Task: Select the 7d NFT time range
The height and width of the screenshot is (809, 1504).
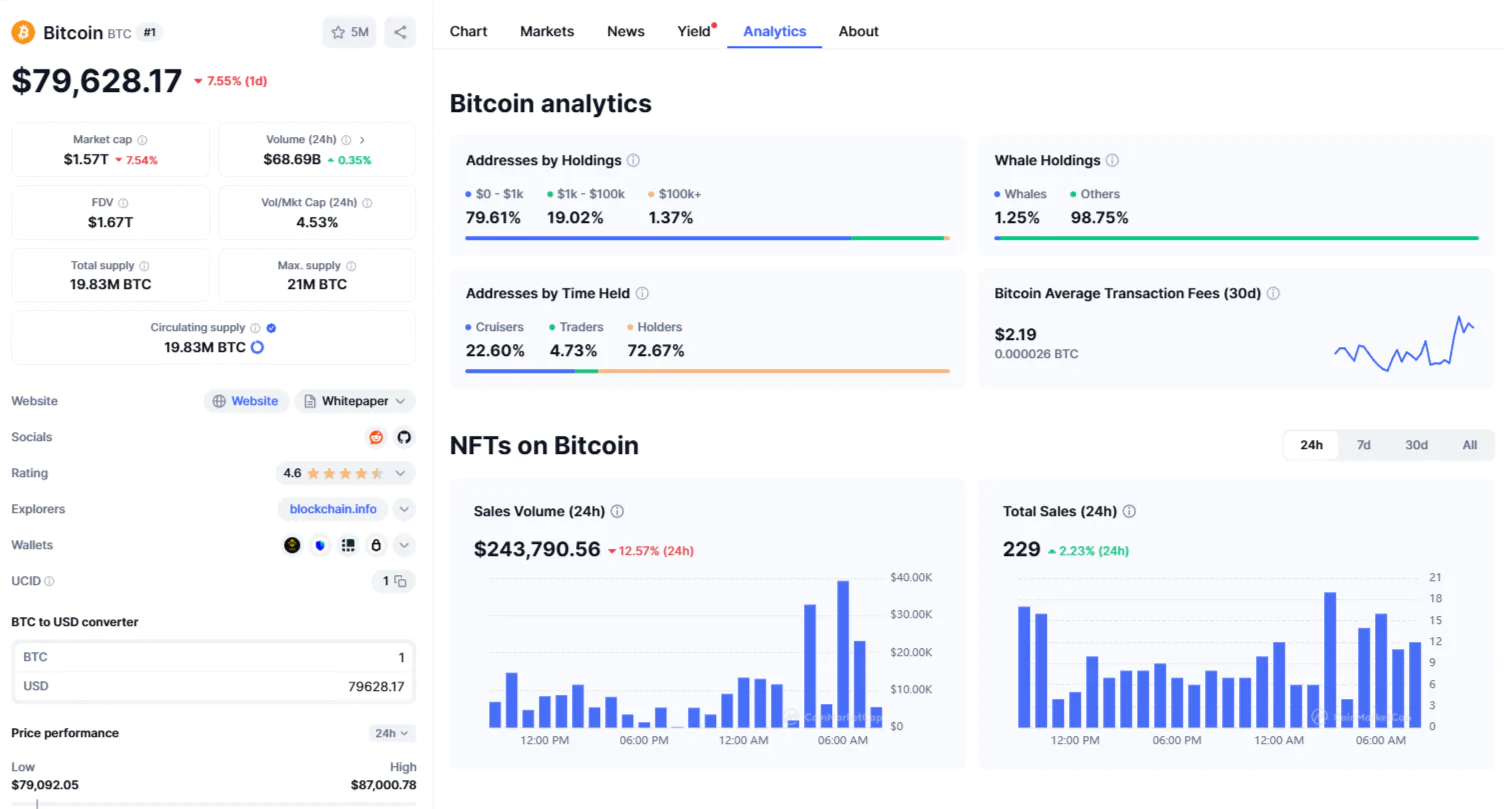Action: (x=1363, y=445)
